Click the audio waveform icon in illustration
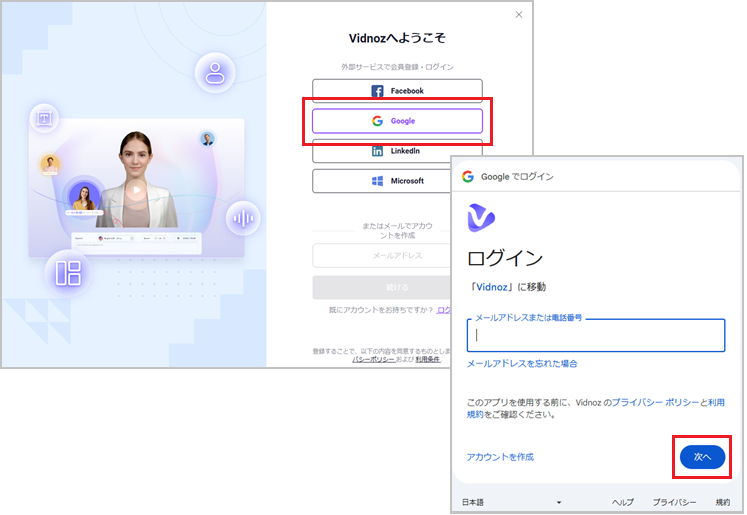Image resolution: width=747 pixels, height=515 pixels. pyautogui.click(x=243, y=219)
